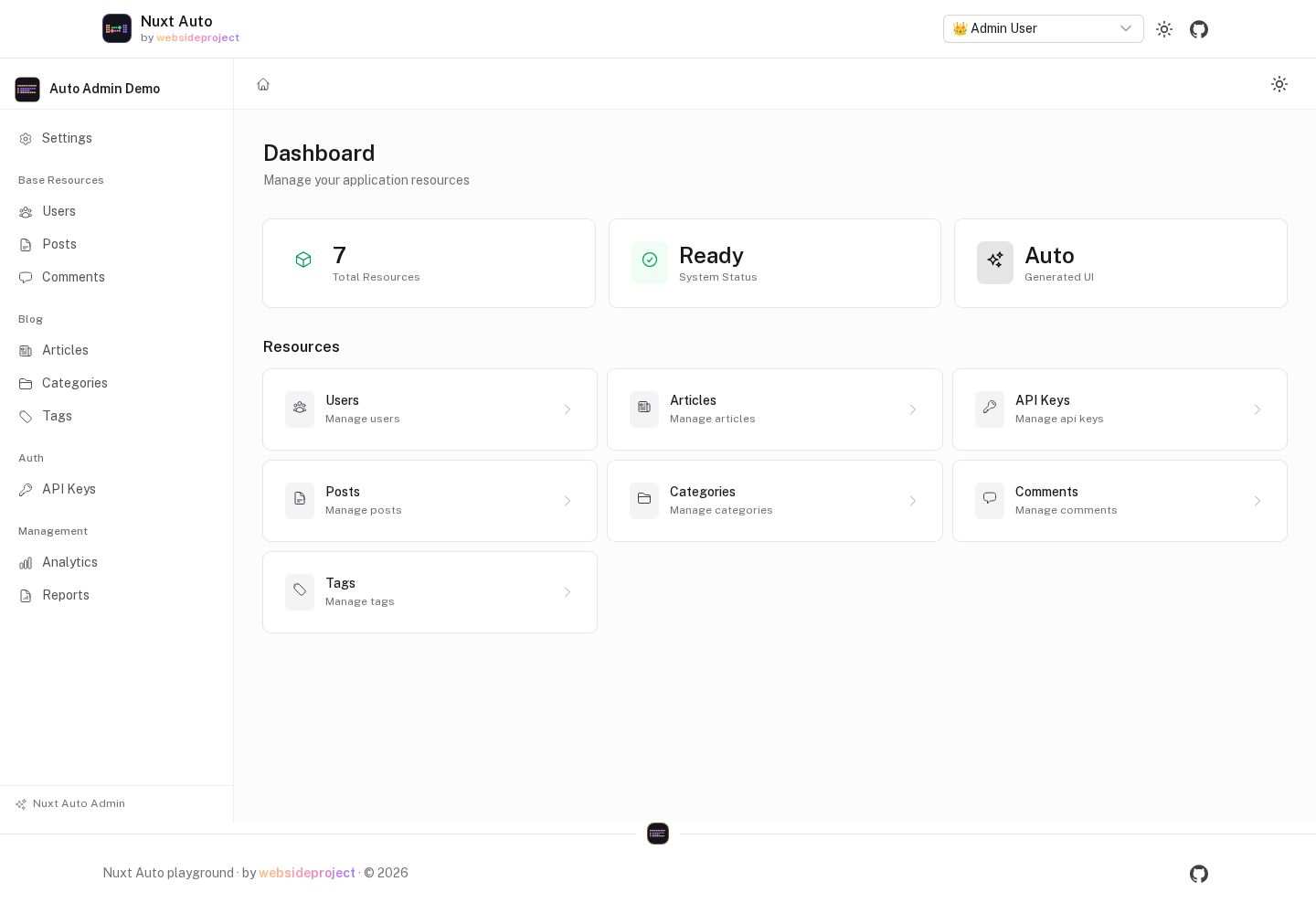This screenshot has width=1316, height=903.
Task: Click chevron arrow on Articles card
Action: [x=913, y=409]
